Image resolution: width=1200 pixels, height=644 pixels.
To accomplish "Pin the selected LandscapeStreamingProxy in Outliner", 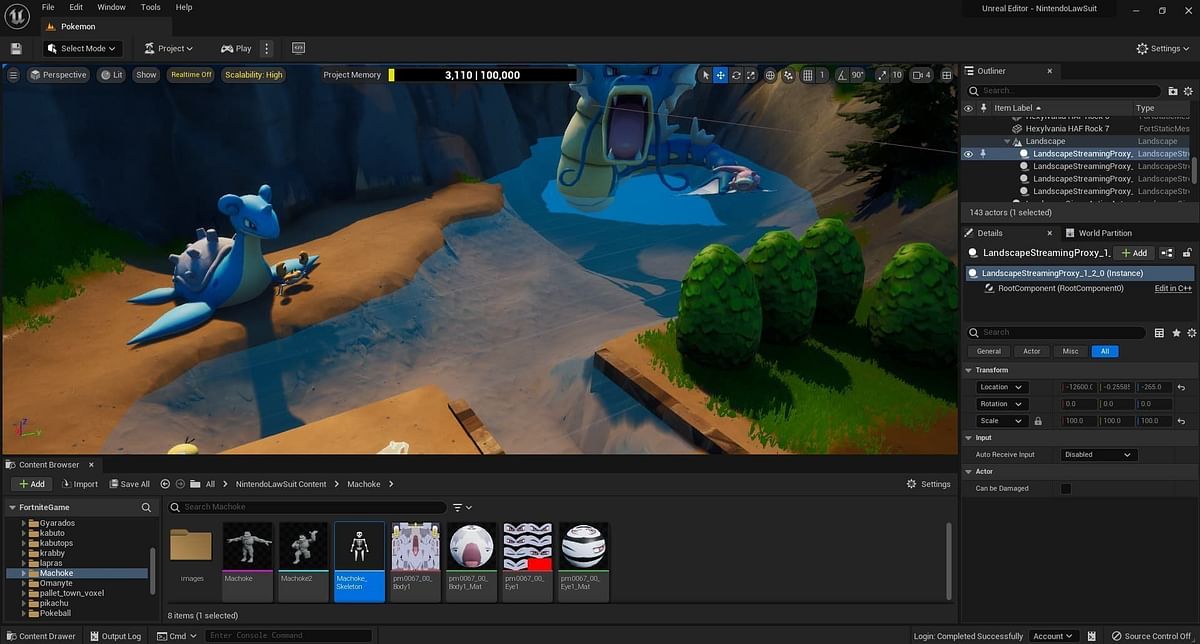I will [983, 153].
